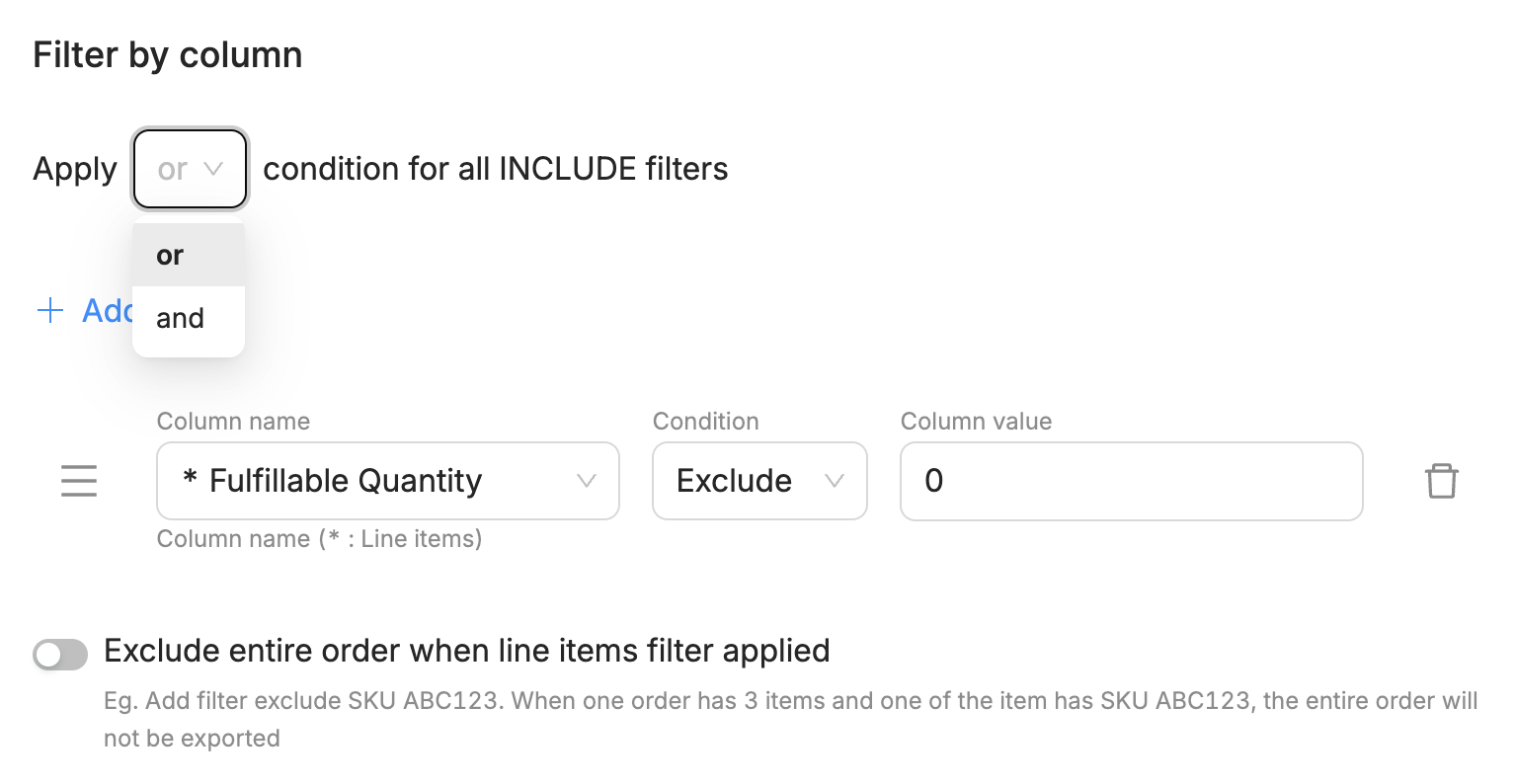
Task: Click the 'Exclude entire order' toggle label text
Action: 466,651
